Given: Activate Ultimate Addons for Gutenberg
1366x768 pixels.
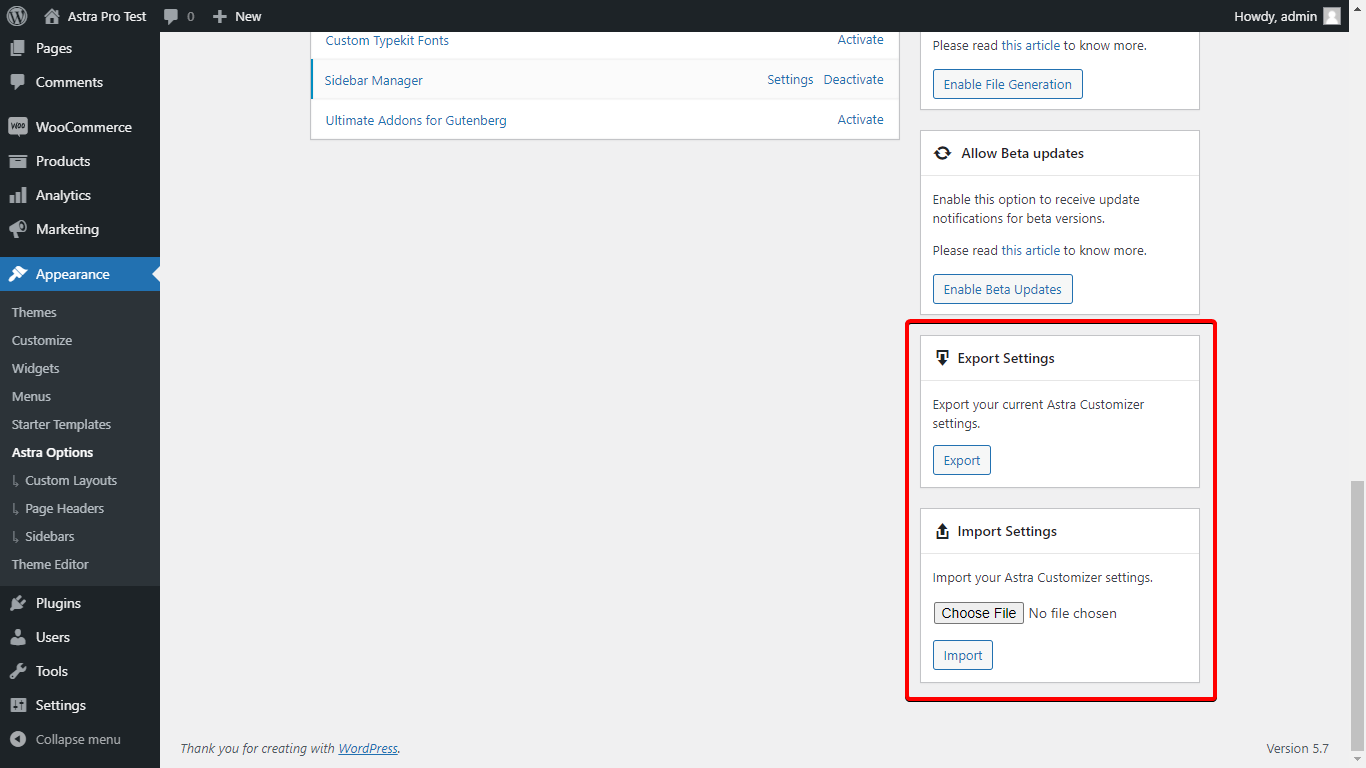Looking at the screenshot, I should tap(860, 120).
